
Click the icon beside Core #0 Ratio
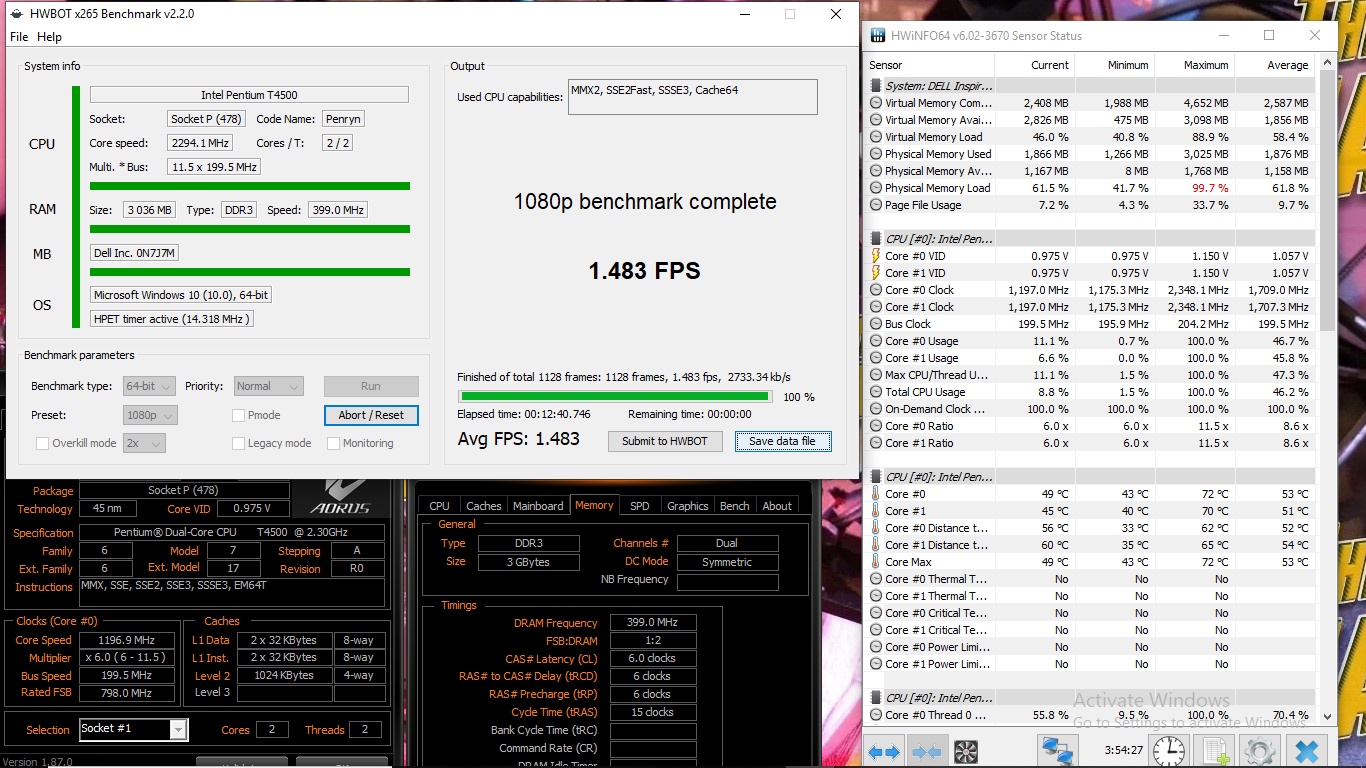point(876,426)
